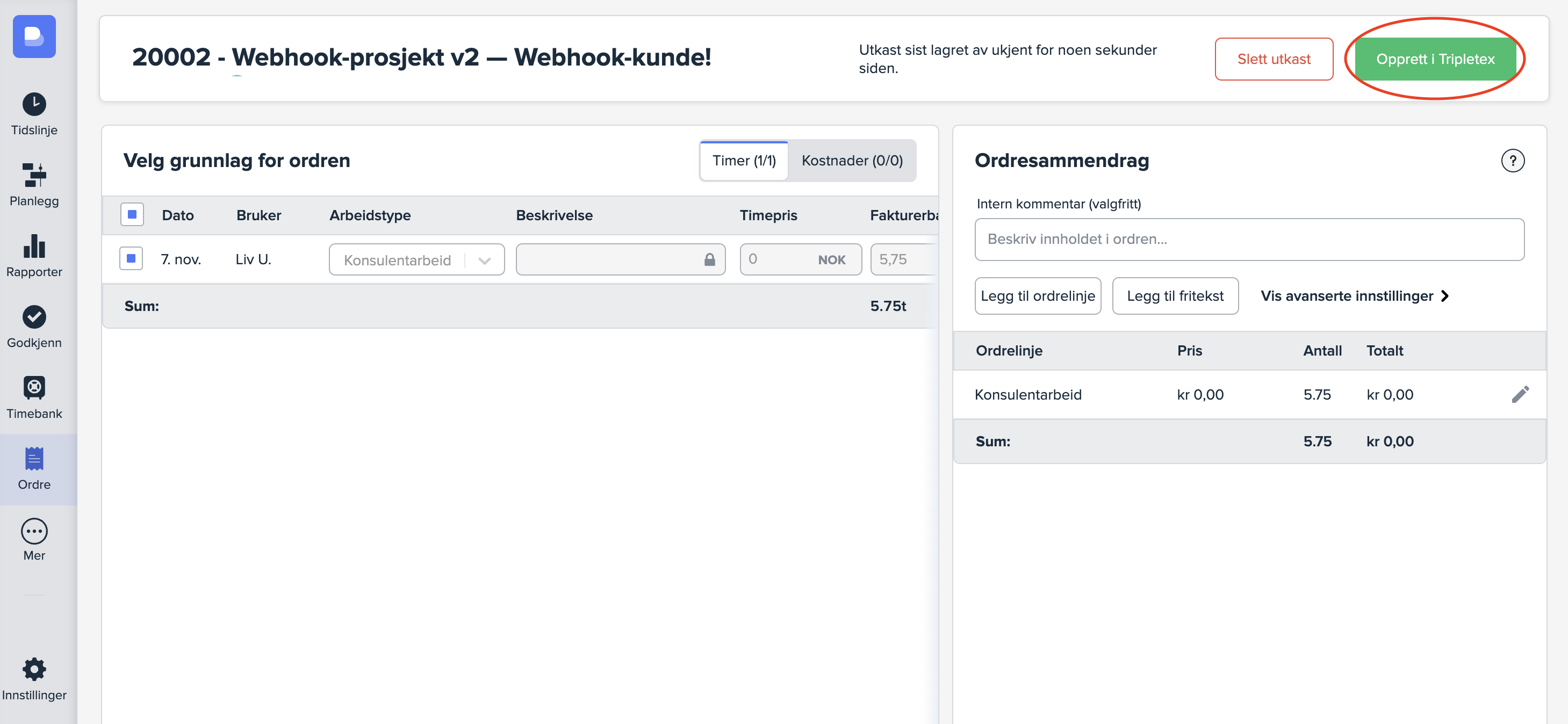Click pencil icon to edit Konsulentarbeid order line
This screenshot has width=1568, height=724.
pyautogui.click(x=1519, y=394)
